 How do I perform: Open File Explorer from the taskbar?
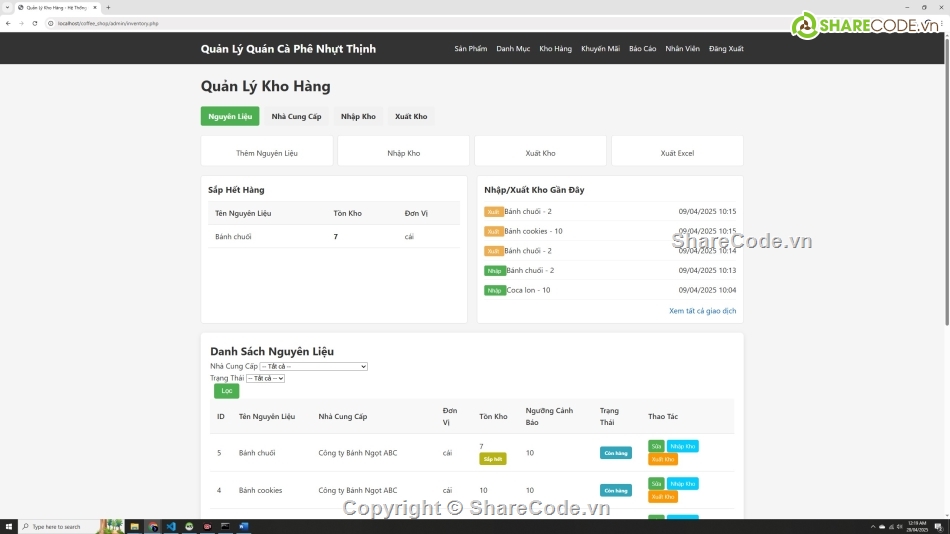point(135,527)
